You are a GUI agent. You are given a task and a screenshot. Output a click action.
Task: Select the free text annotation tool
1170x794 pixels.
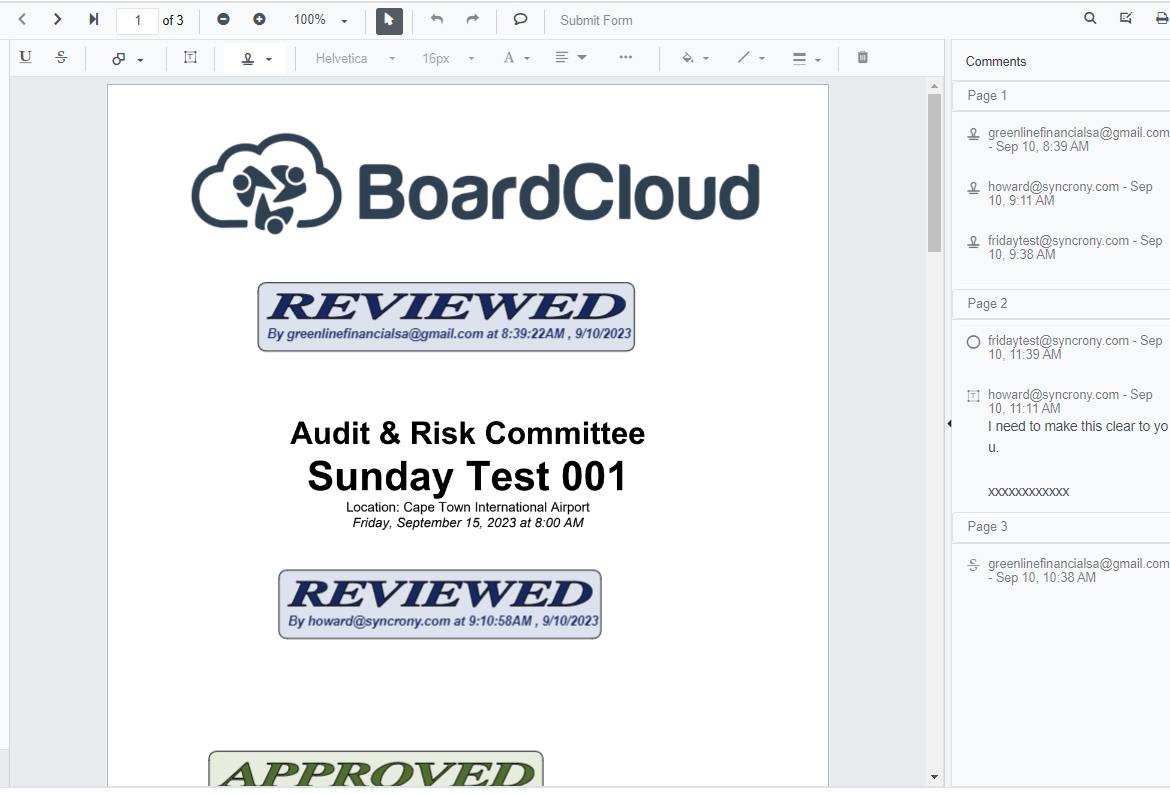pyautogui.click(x=190, y=57)
